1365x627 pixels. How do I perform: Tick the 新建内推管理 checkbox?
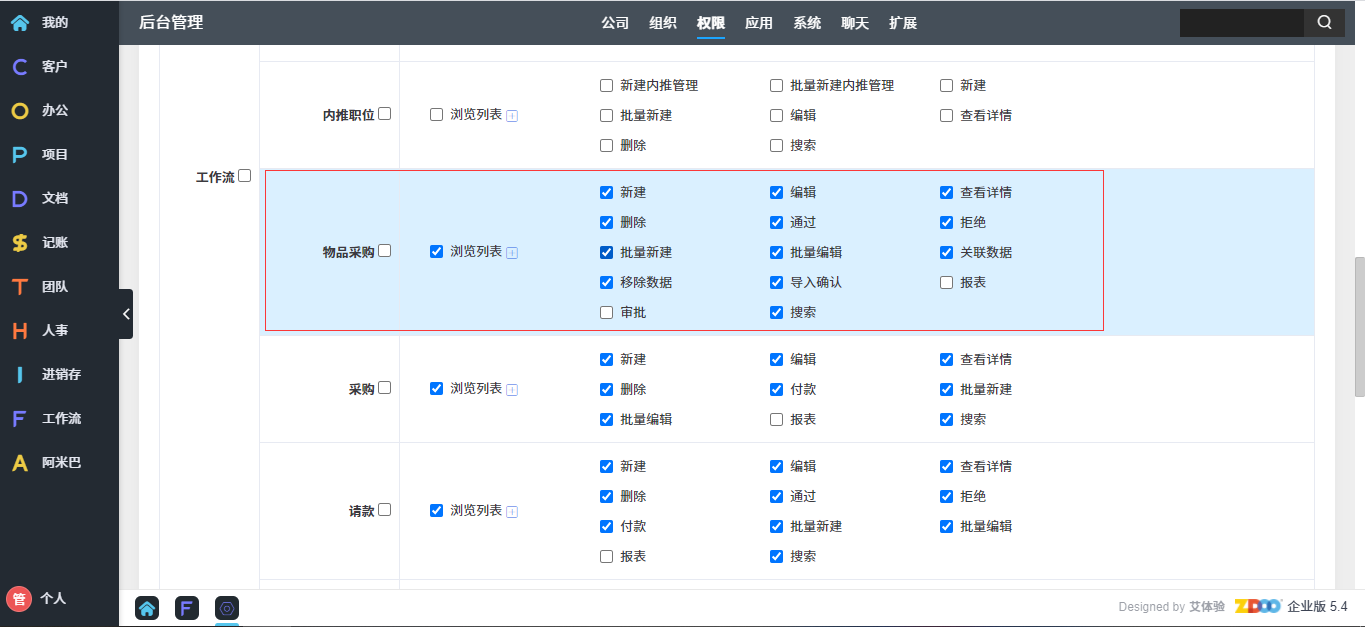(606, 86)
